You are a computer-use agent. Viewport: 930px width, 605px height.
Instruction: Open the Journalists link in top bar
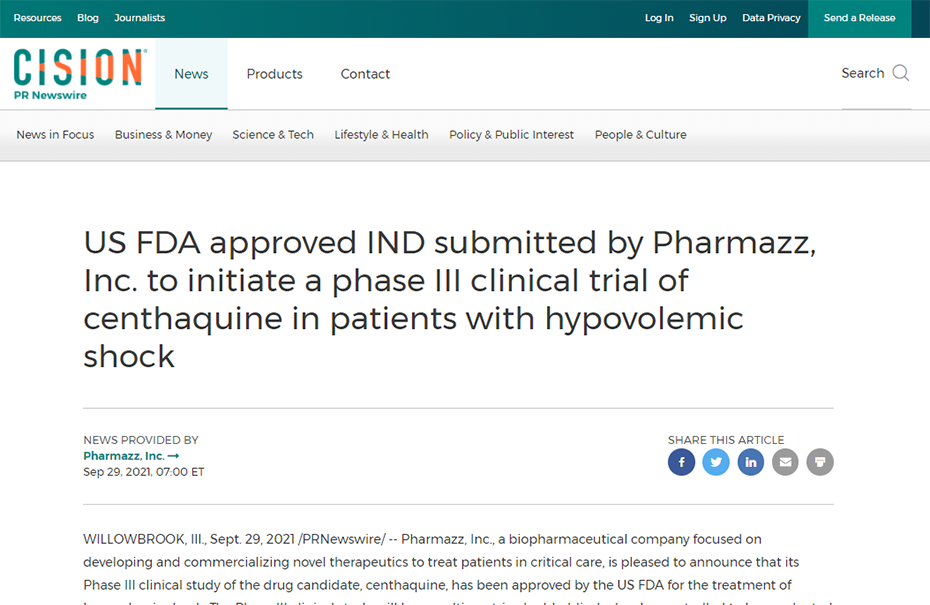(x=139, y=18)
